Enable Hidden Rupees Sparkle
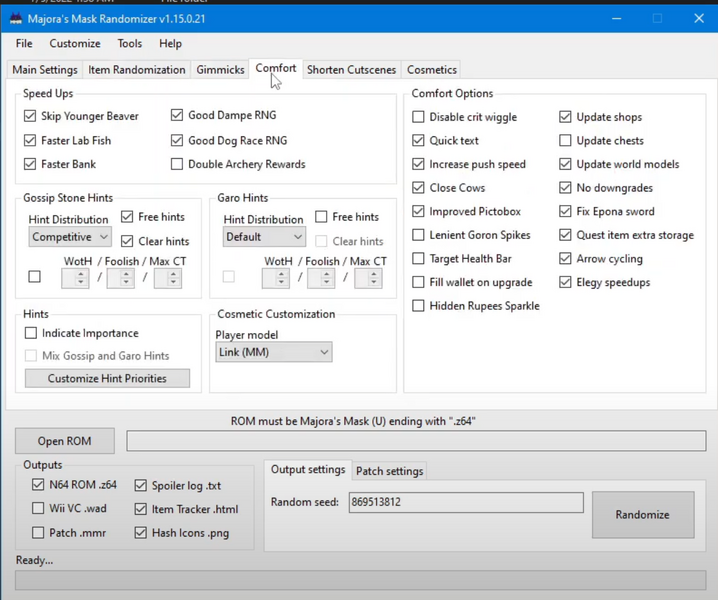Viewport: 718px width, 600px height. [x=418, y=305]
